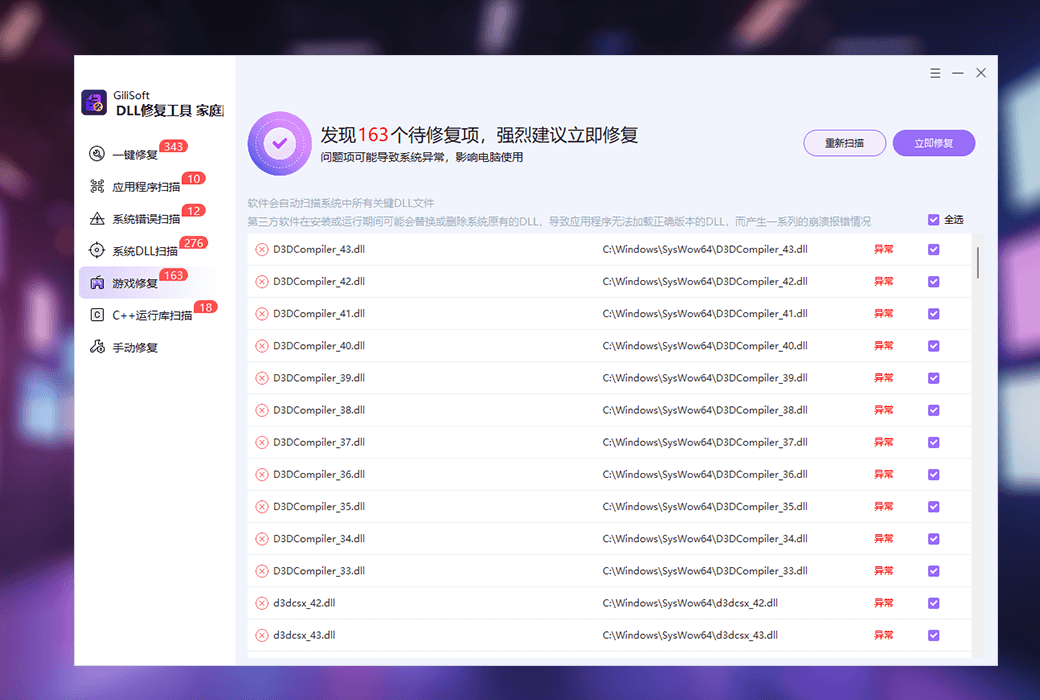Uncheck the D3DCompiler_34.dll row checkbox
Image resolution: width=1040 pixels, height=700 pixels.
click(x=933, y=539)
